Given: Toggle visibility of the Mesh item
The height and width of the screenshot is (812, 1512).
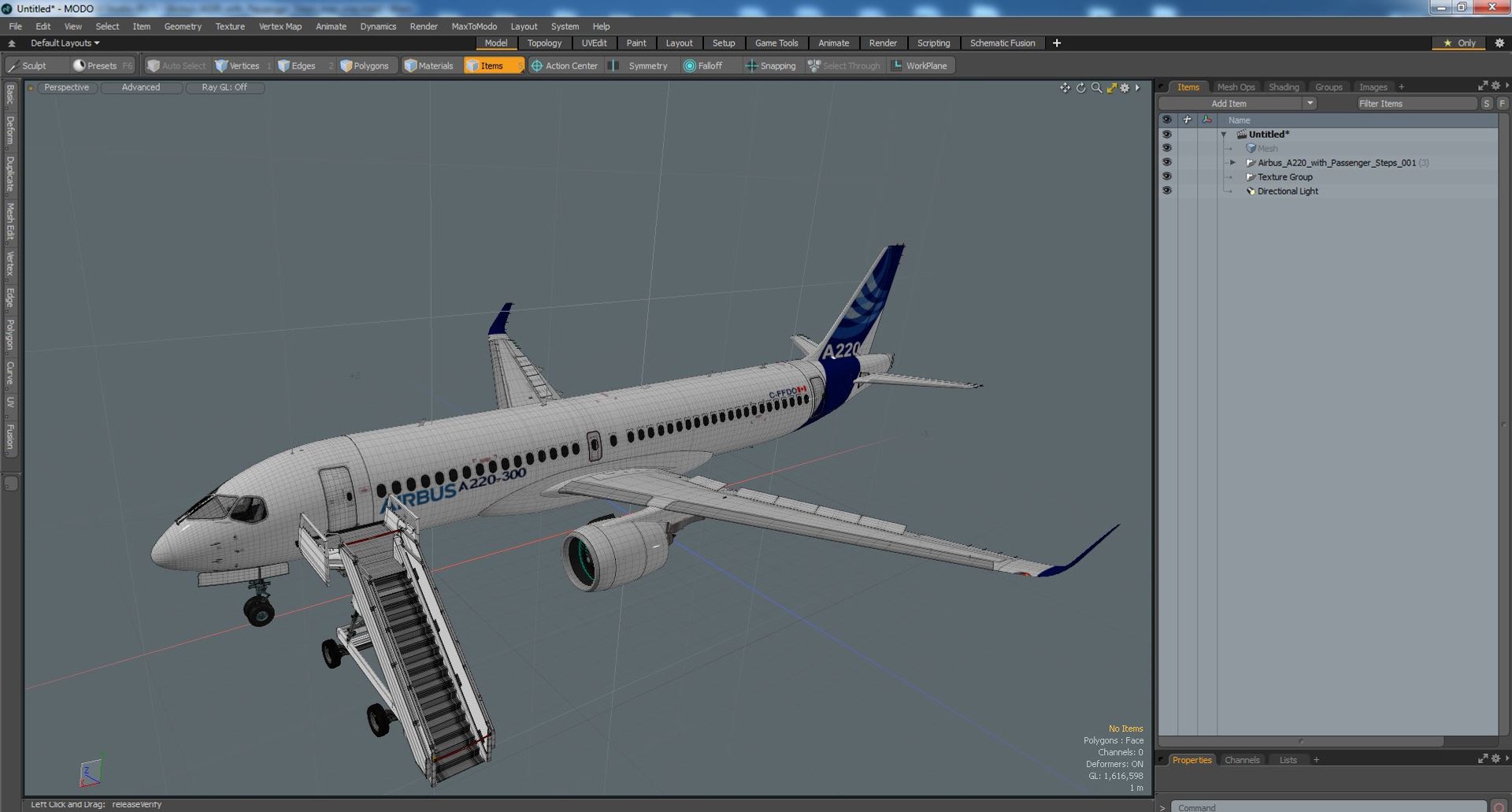Looking at the screenshot, I should tap(1167, 148).
